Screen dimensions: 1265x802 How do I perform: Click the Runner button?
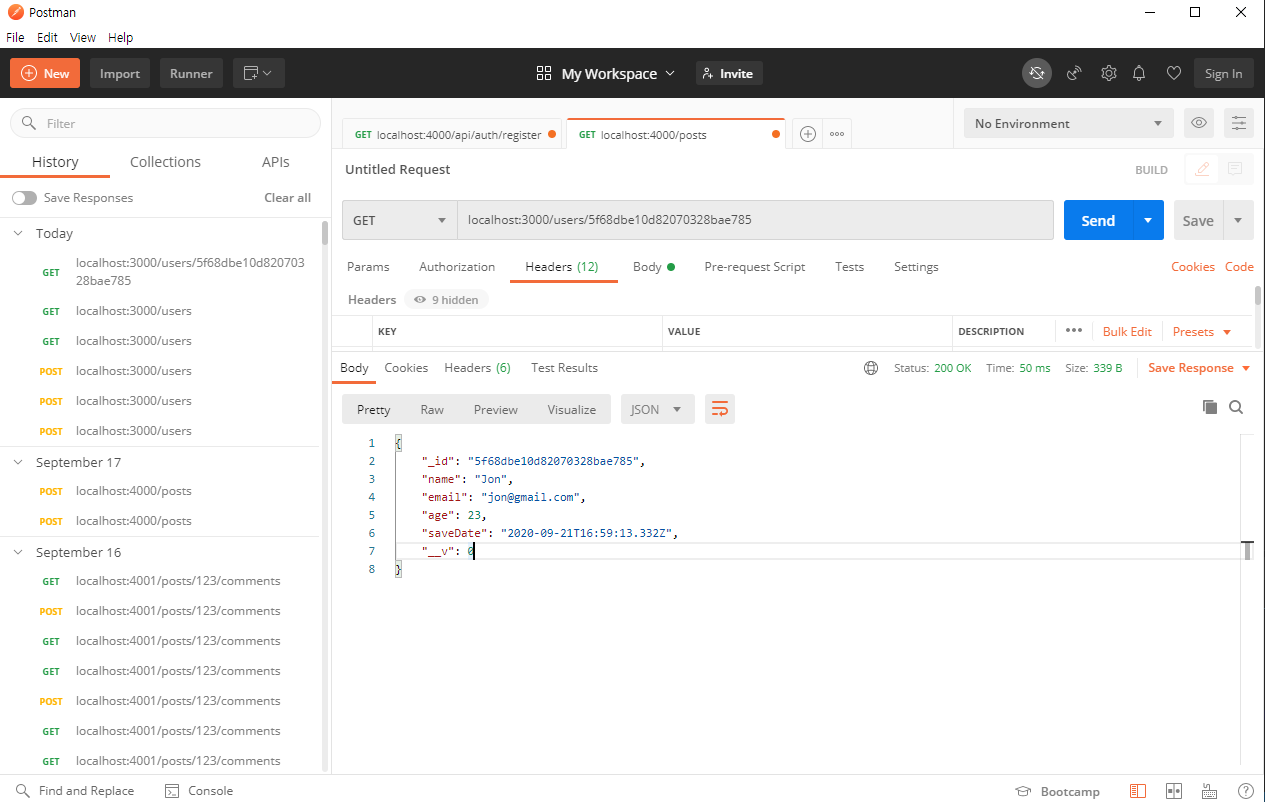(x=191, y=73)
